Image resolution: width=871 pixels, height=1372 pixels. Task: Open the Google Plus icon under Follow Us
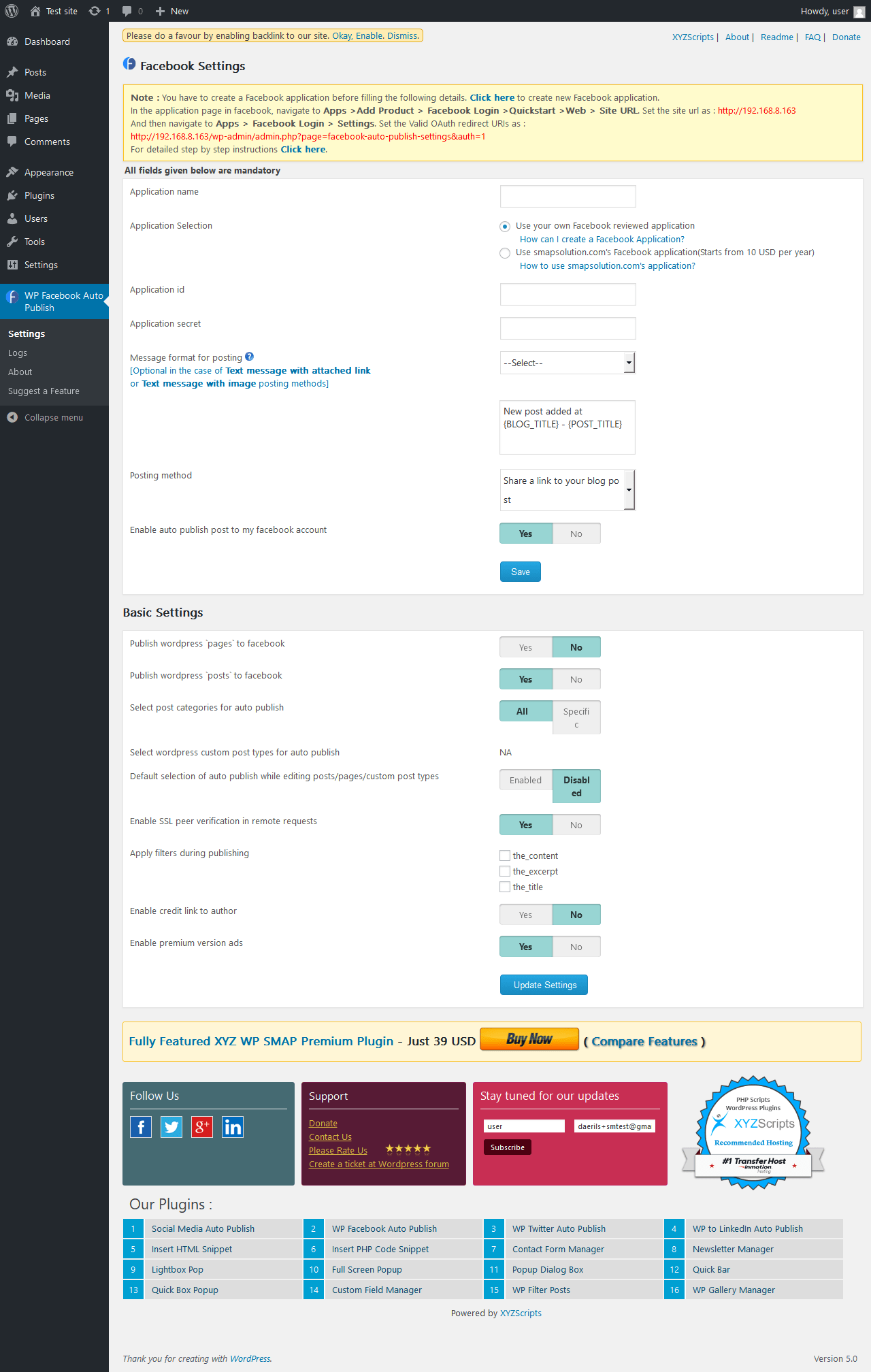(x=202, y=1127)
